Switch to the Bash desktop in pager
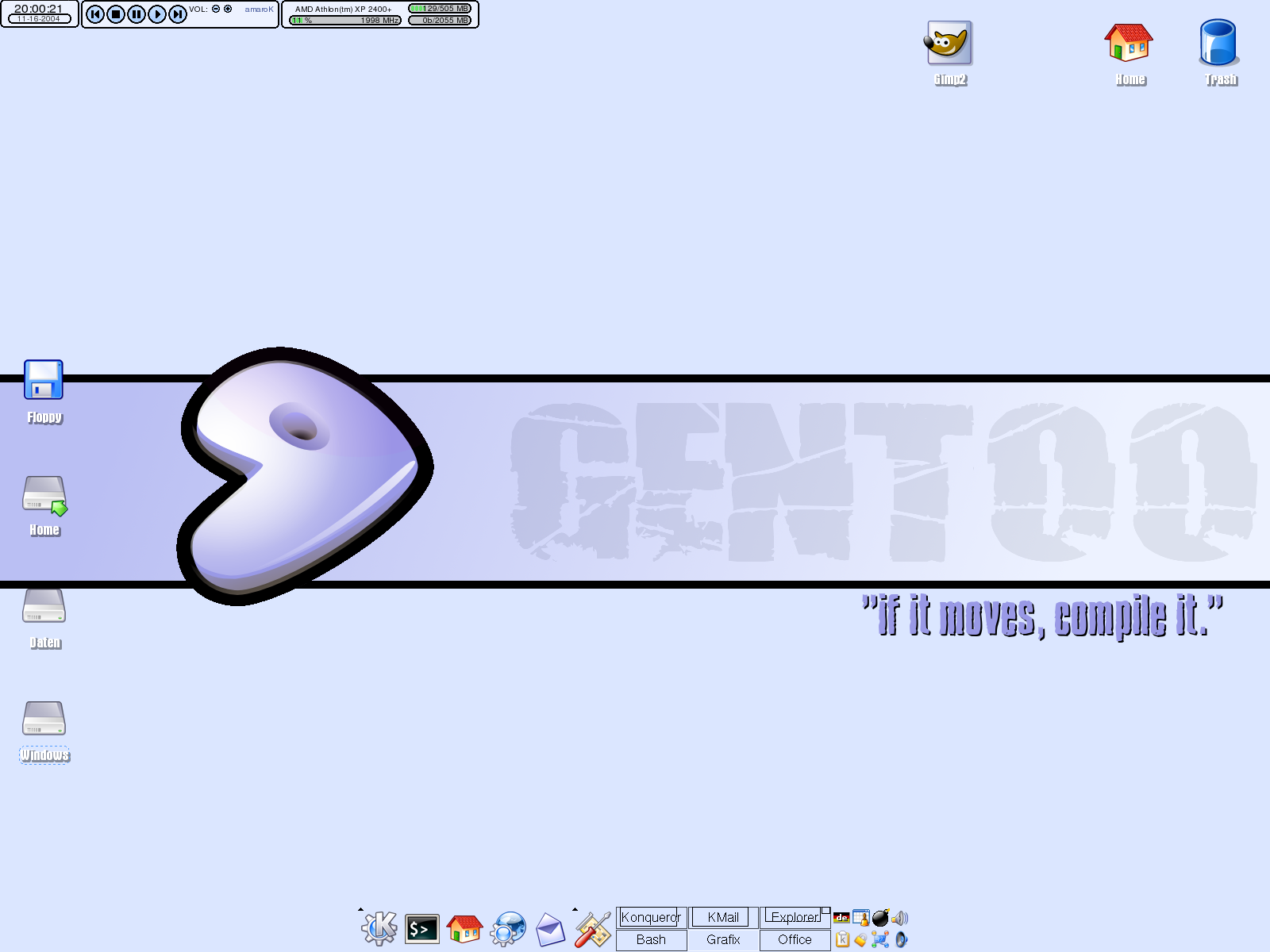 [x=651, y=940]
